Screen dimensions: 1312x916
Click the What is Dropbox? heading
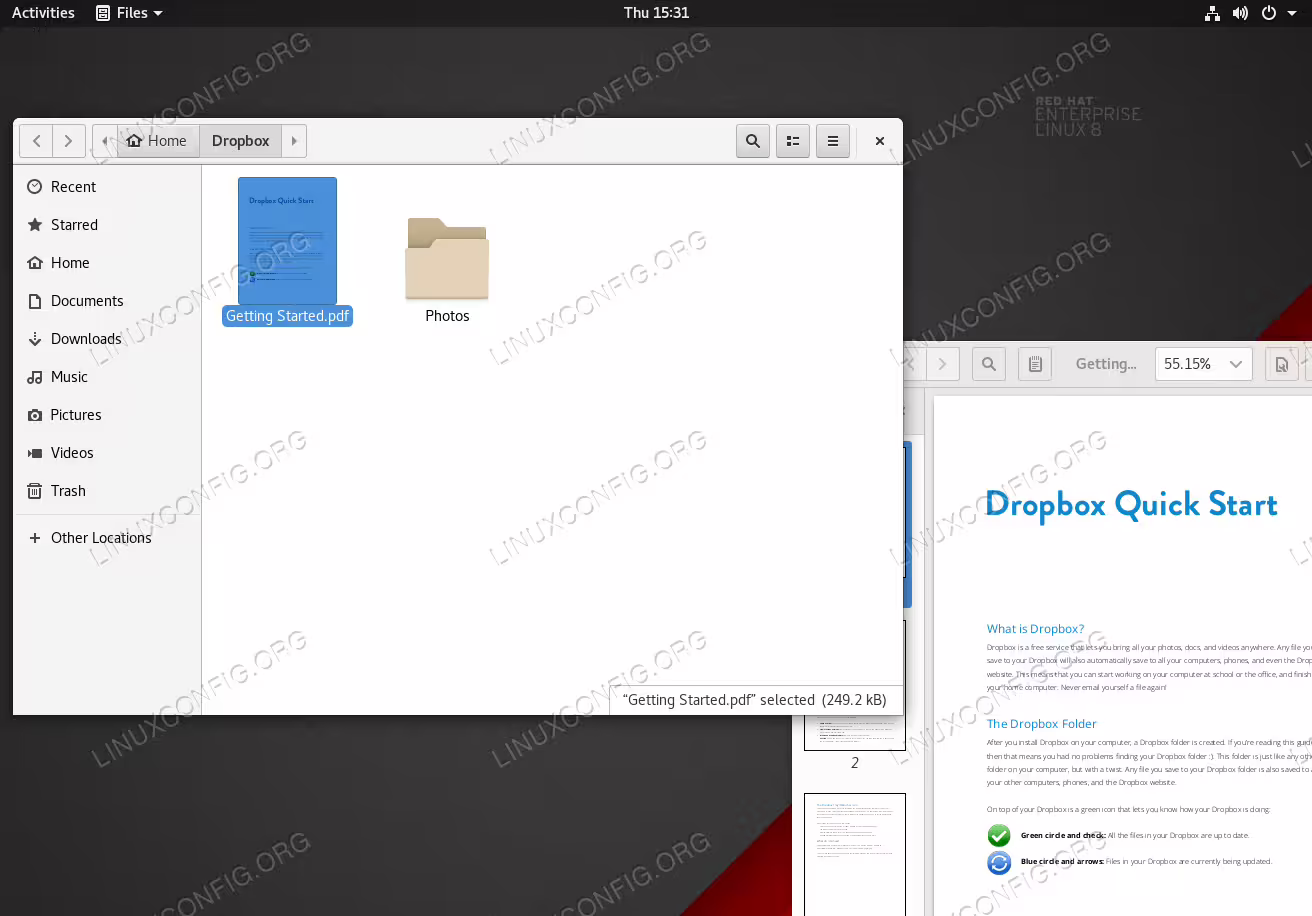(1035, 629)
